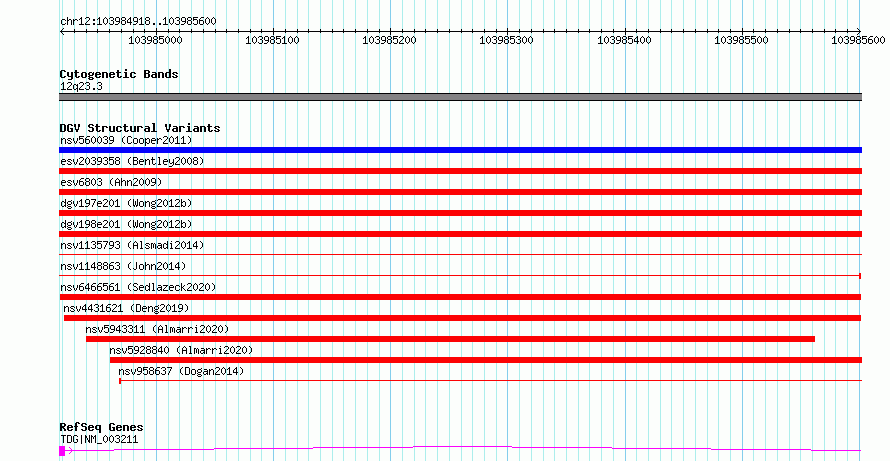890x461 pixels.
Task: Open the nsv1135793 (Alsmadi2014) label
Action: pyautogui.click(x=132, y=245)
